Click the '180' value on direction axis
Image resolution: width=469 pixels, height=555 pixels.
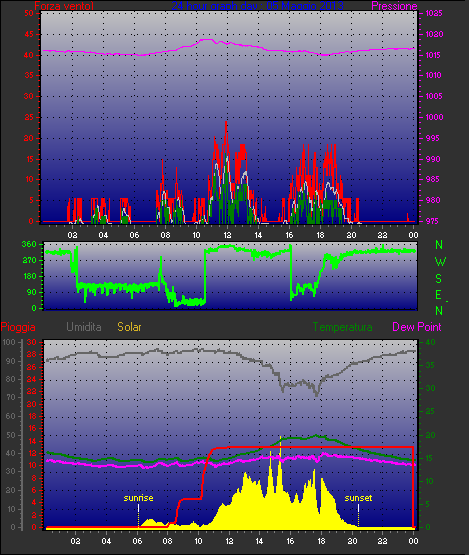29,276
